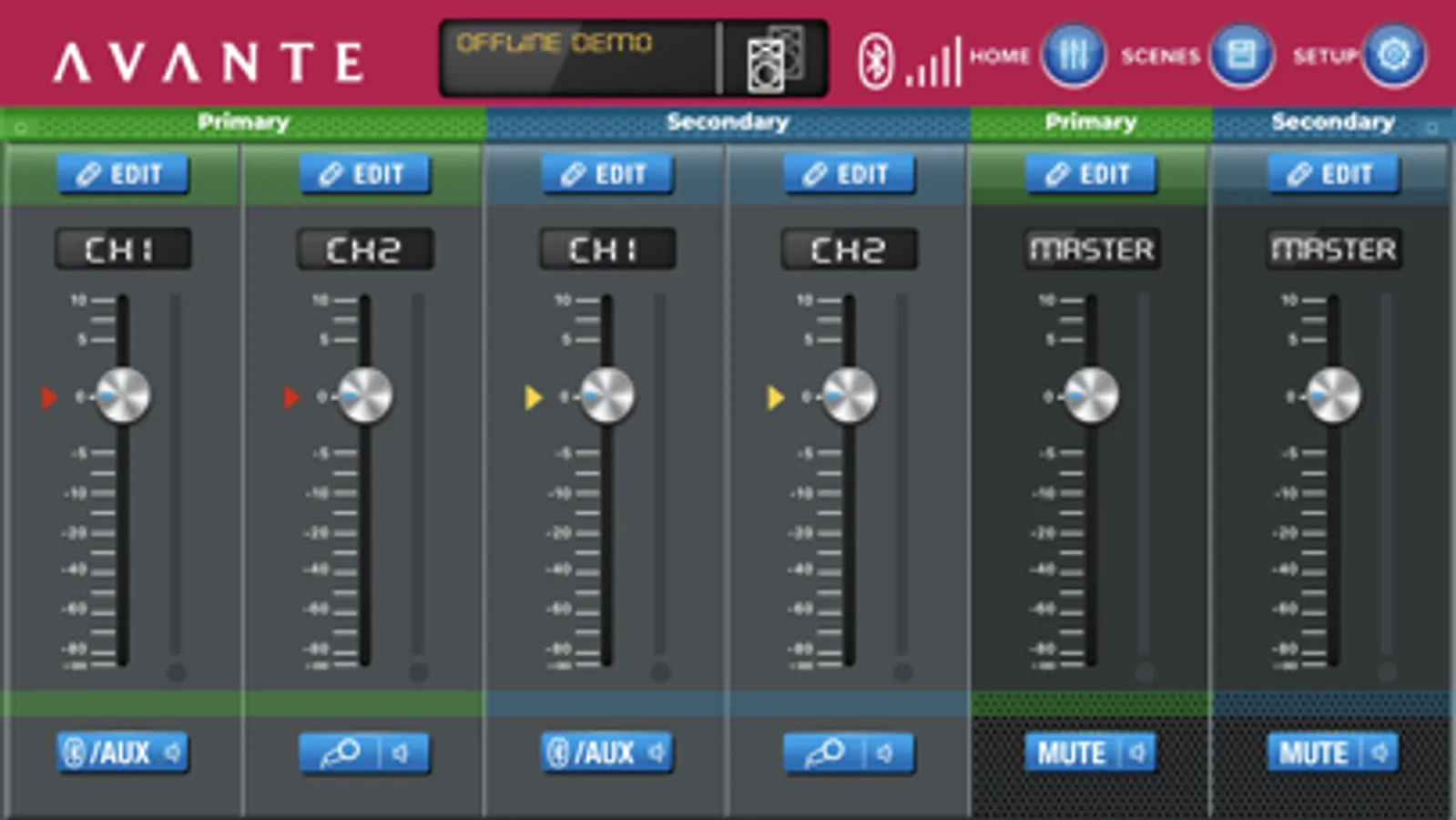Click the Secondary Master fader knob
This screenshot has height=820, width=1456.
tap(1334, 395)
